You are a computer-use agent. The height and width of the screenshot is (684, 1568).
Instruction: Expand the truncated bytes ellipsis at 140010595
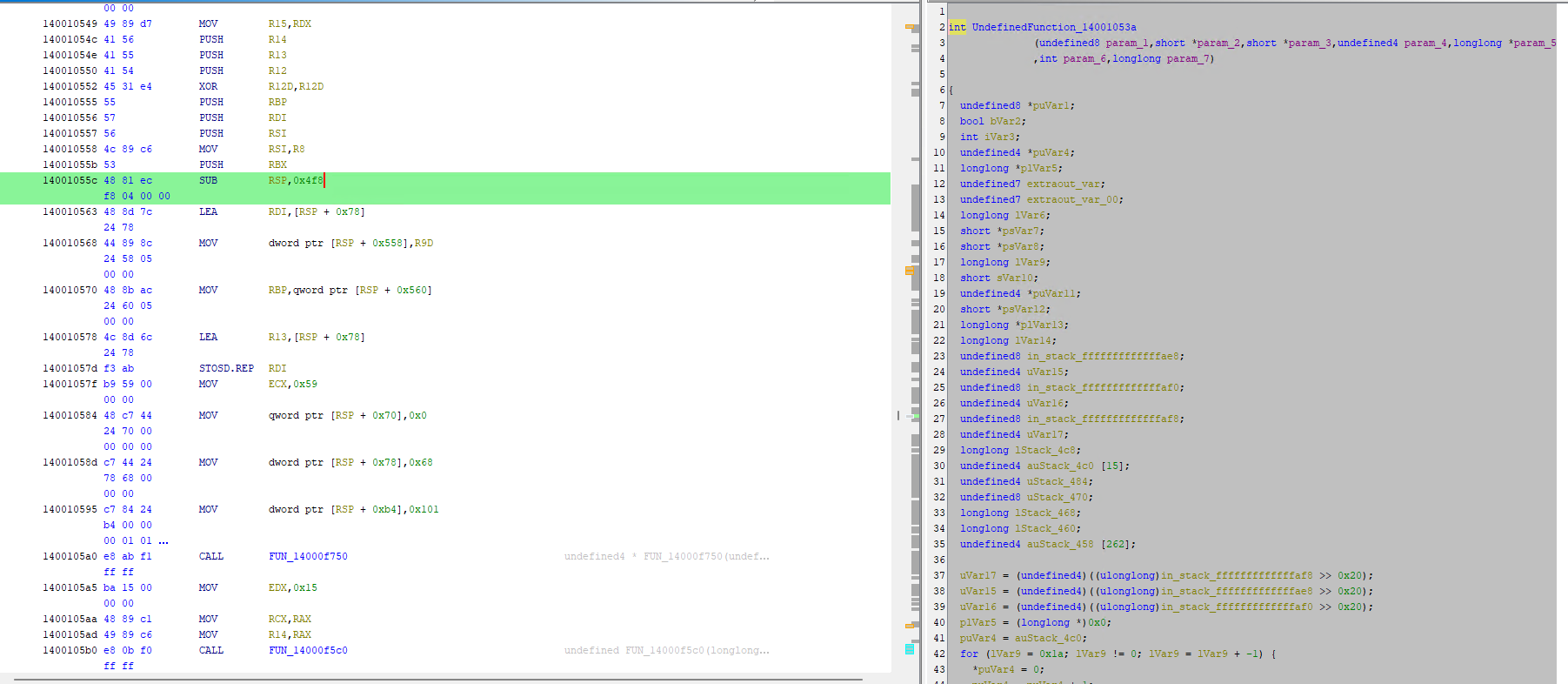click(163, 541)
